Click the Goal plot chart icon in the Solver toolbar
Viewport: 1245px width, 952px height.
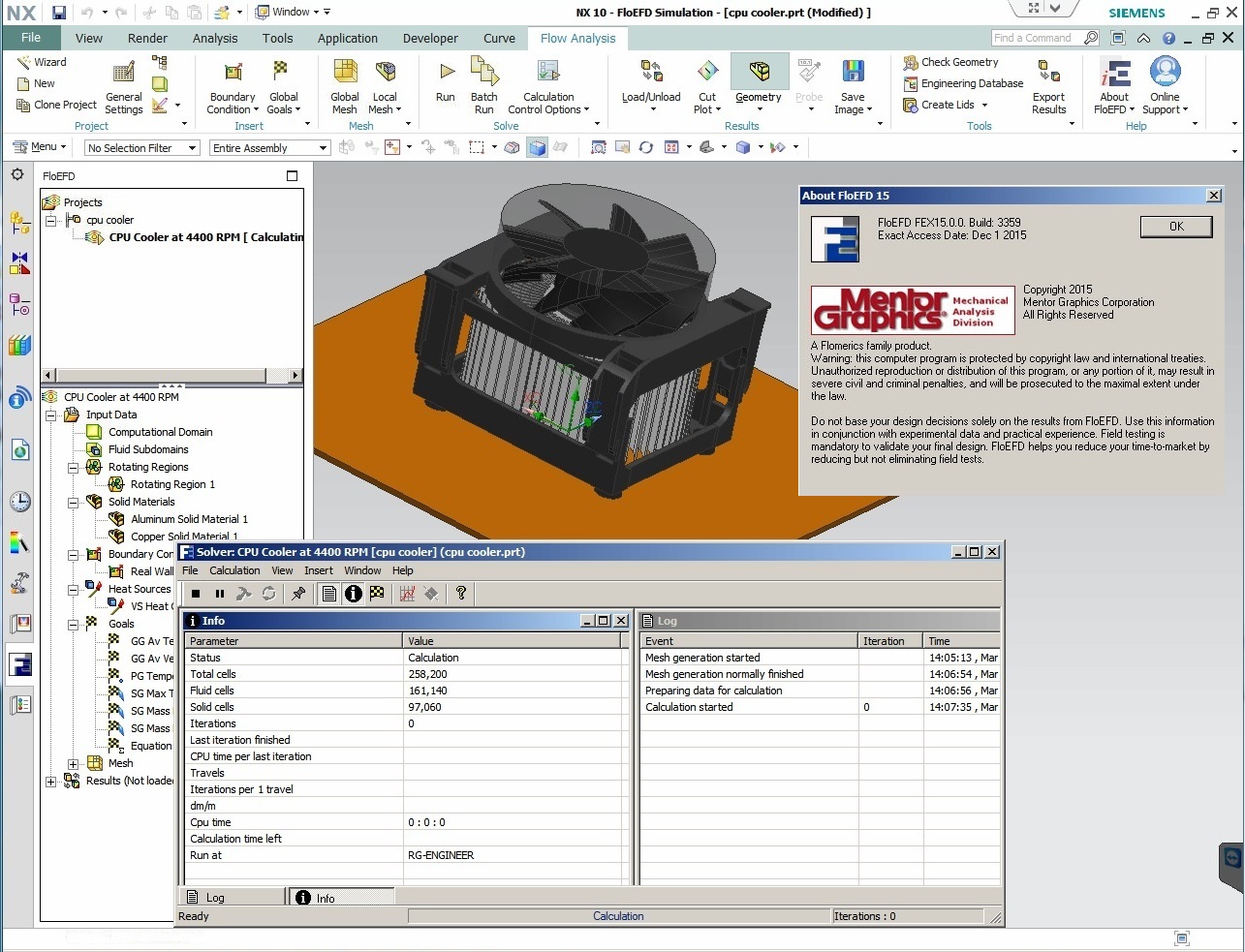coord(408,594)
